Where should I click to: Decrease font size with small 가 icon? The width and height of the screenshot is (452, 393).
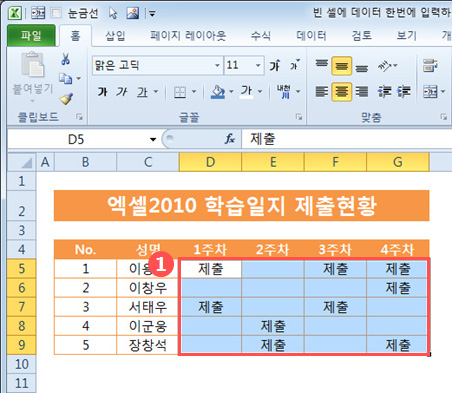295,66
